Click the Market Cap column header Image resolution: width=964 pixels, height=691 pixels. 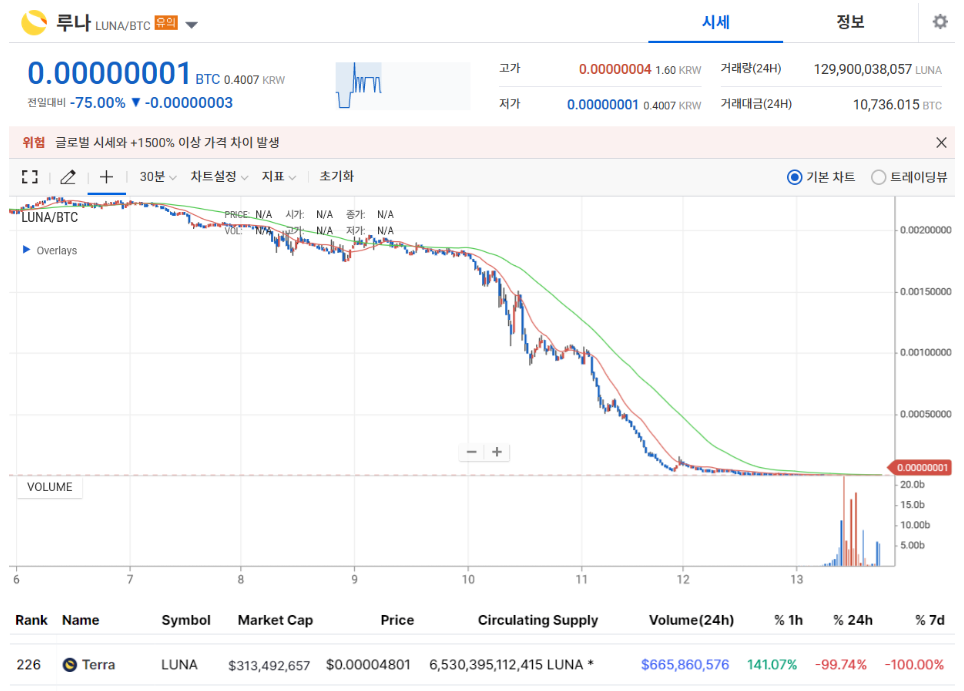point(275,620)
